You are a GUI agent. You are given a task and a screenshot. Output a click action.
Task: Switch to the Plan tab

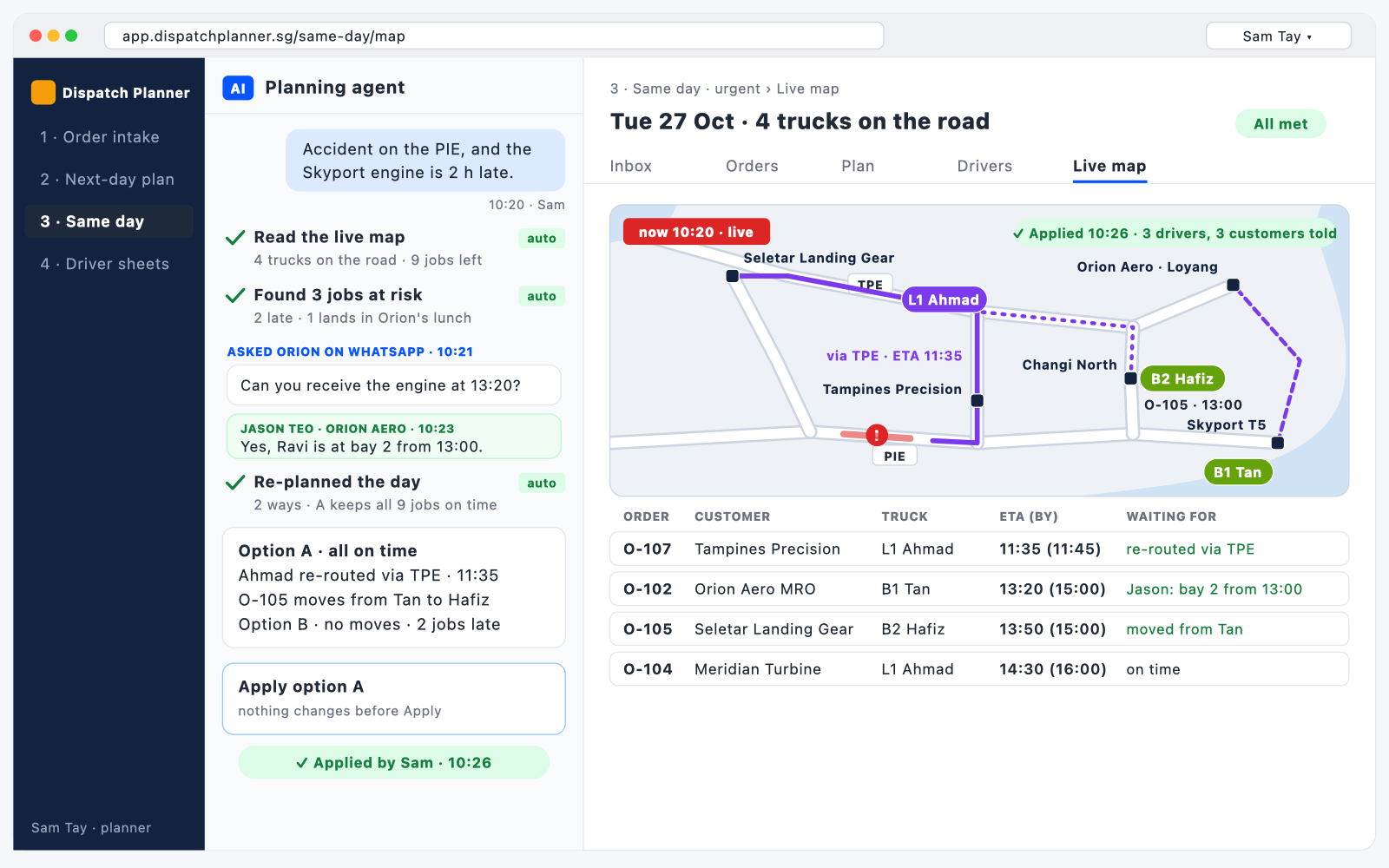click(858, 166)
